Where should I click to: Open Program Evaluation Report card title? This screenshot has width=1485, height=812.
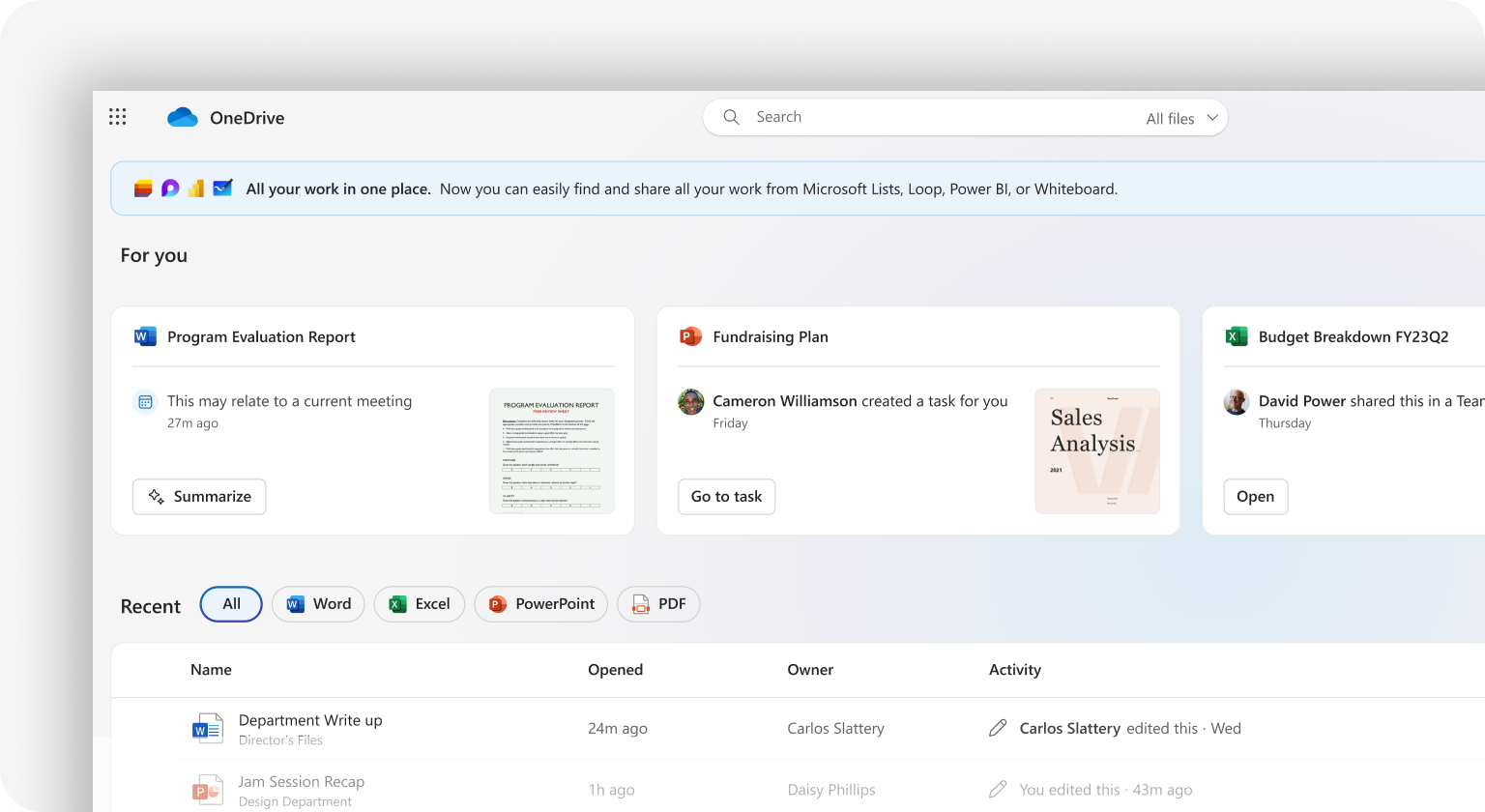click(261, 336)
